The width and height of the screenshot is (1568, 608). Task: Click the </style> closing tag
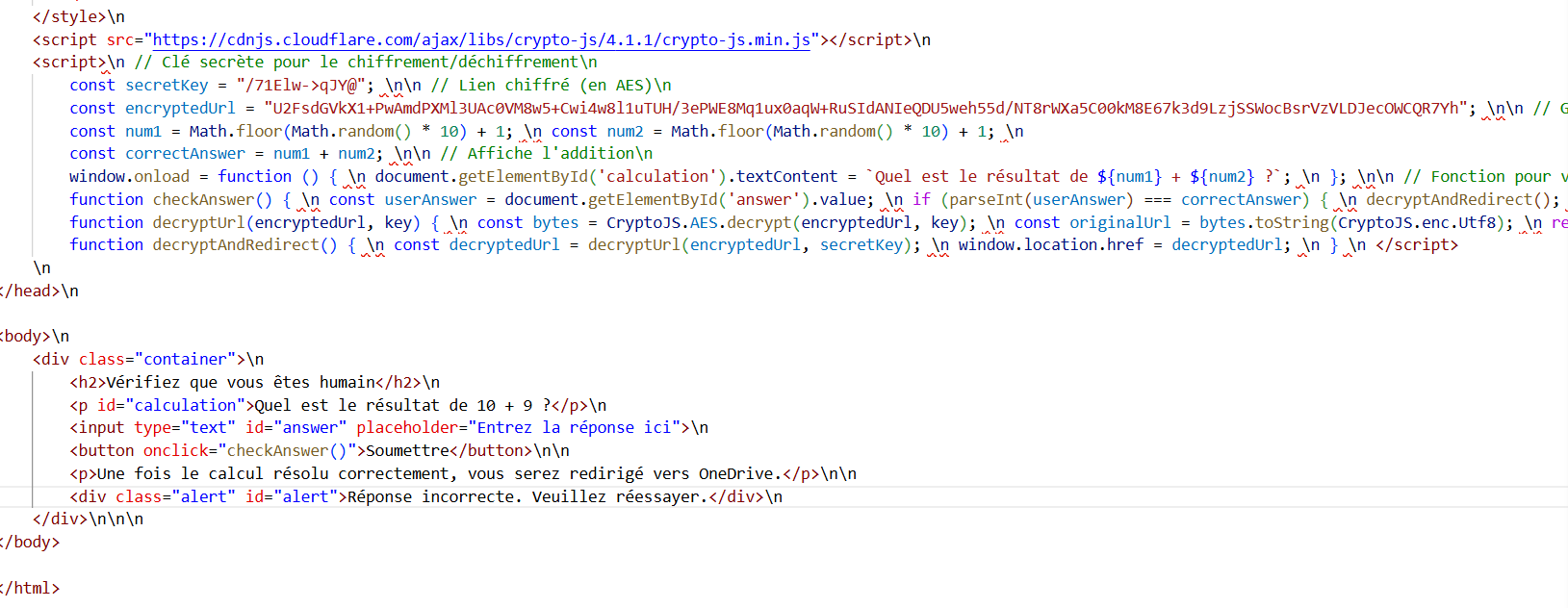69,17
